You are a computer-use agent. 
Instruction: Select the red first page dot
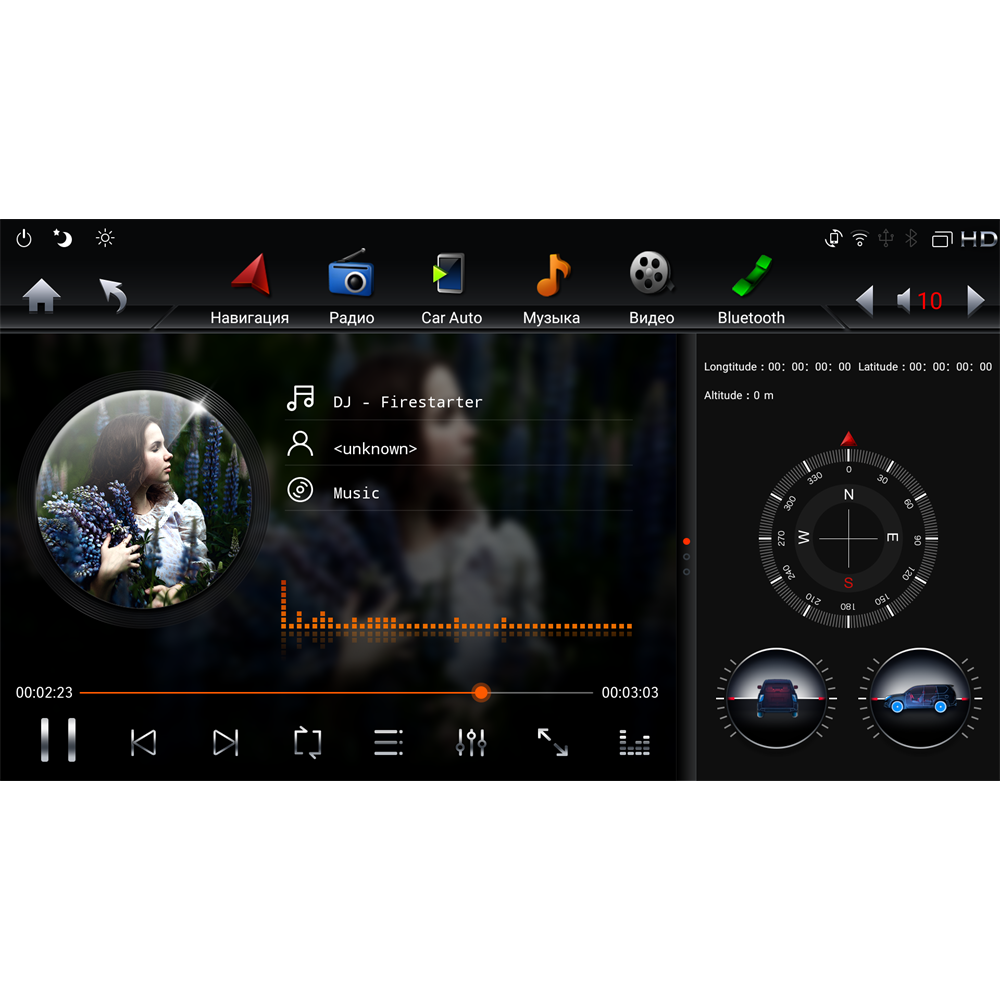click(x=686, y=541)
